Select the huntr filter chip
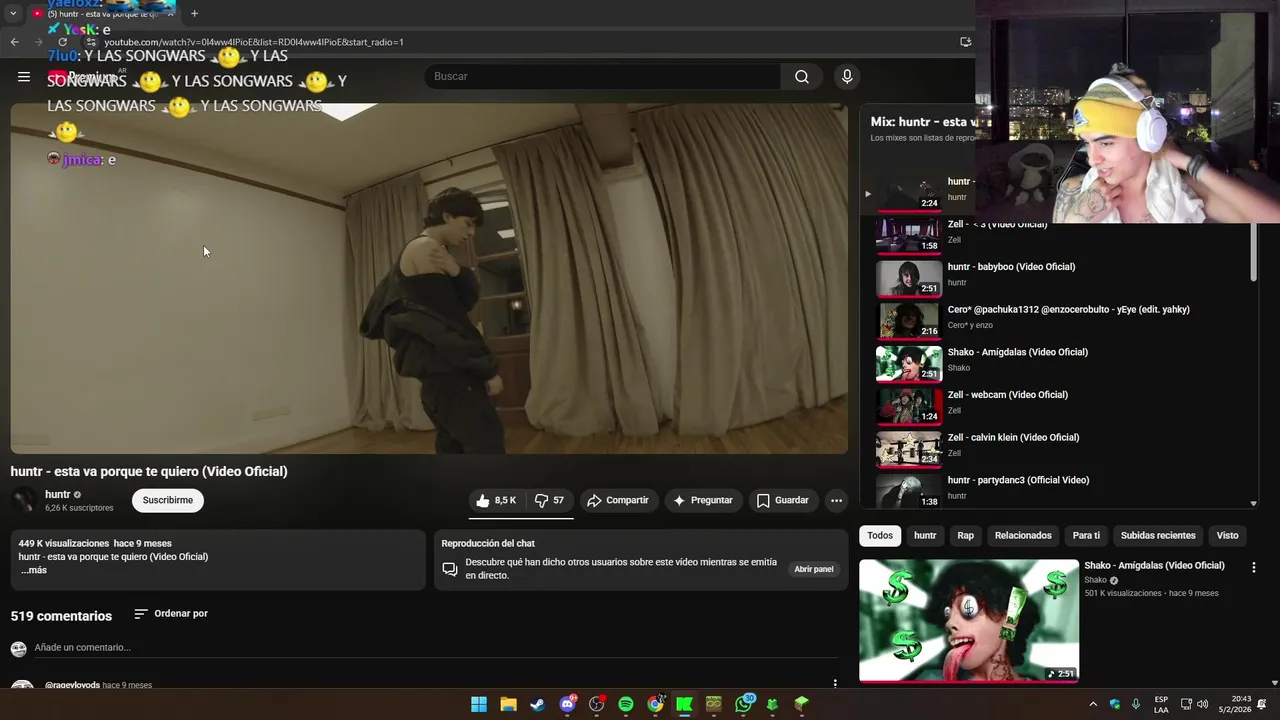This screenshot has height=720, width=1280. point(925,535)
